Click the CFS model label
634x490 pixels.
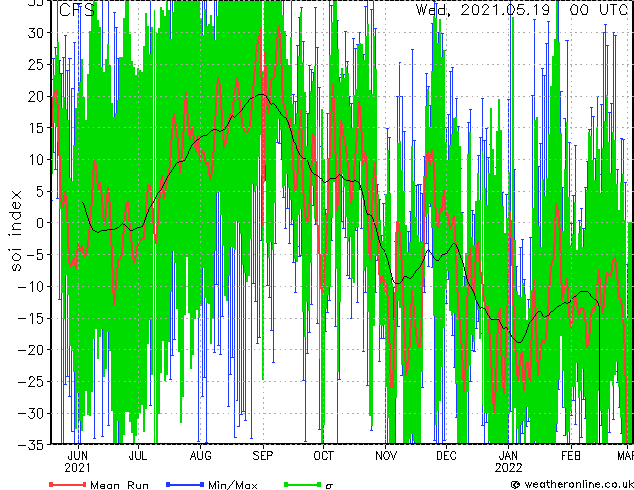[x=77, y=10]
